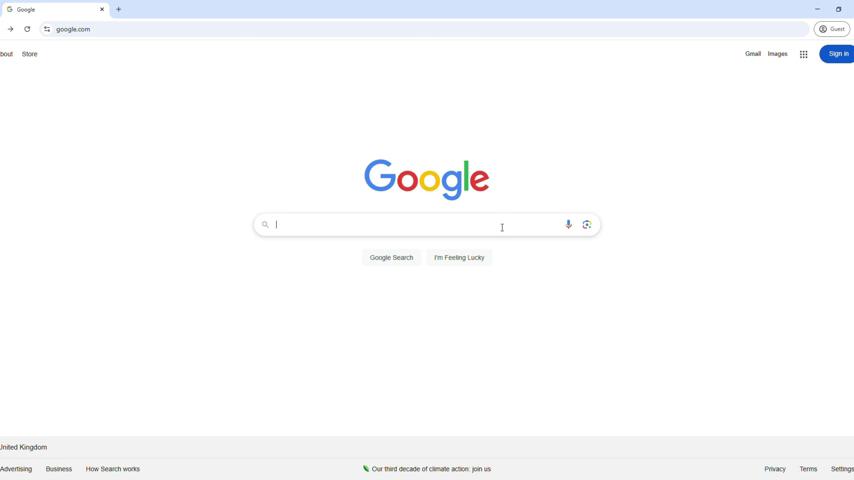View site information icon in address bar
This screenshot has height=480, width=854.
pyautogui.click(x=47, y=29)
